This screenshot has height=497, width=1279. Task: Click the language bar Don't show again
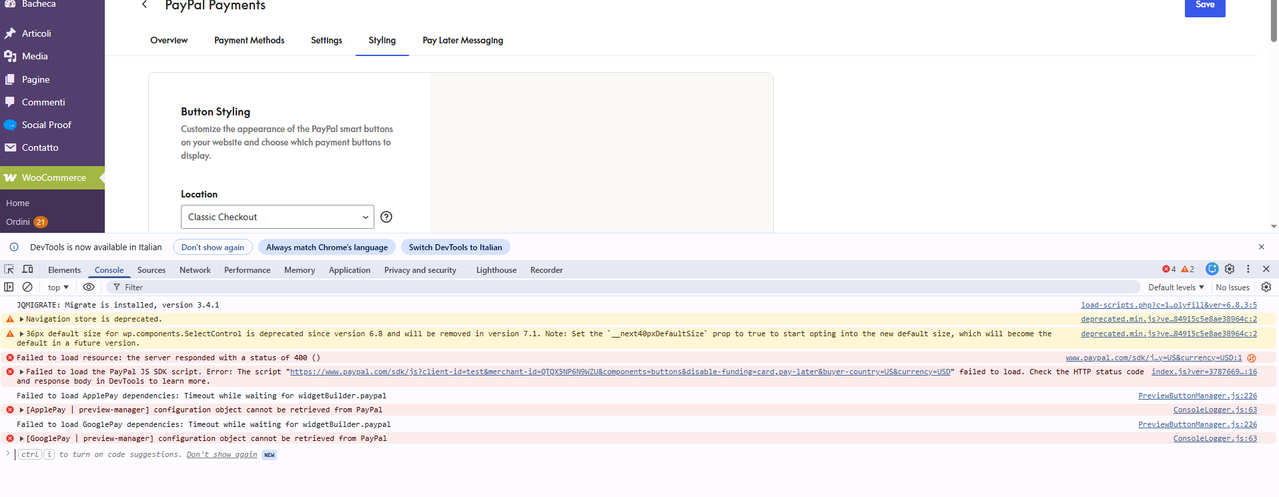click(x=212, y=247)
